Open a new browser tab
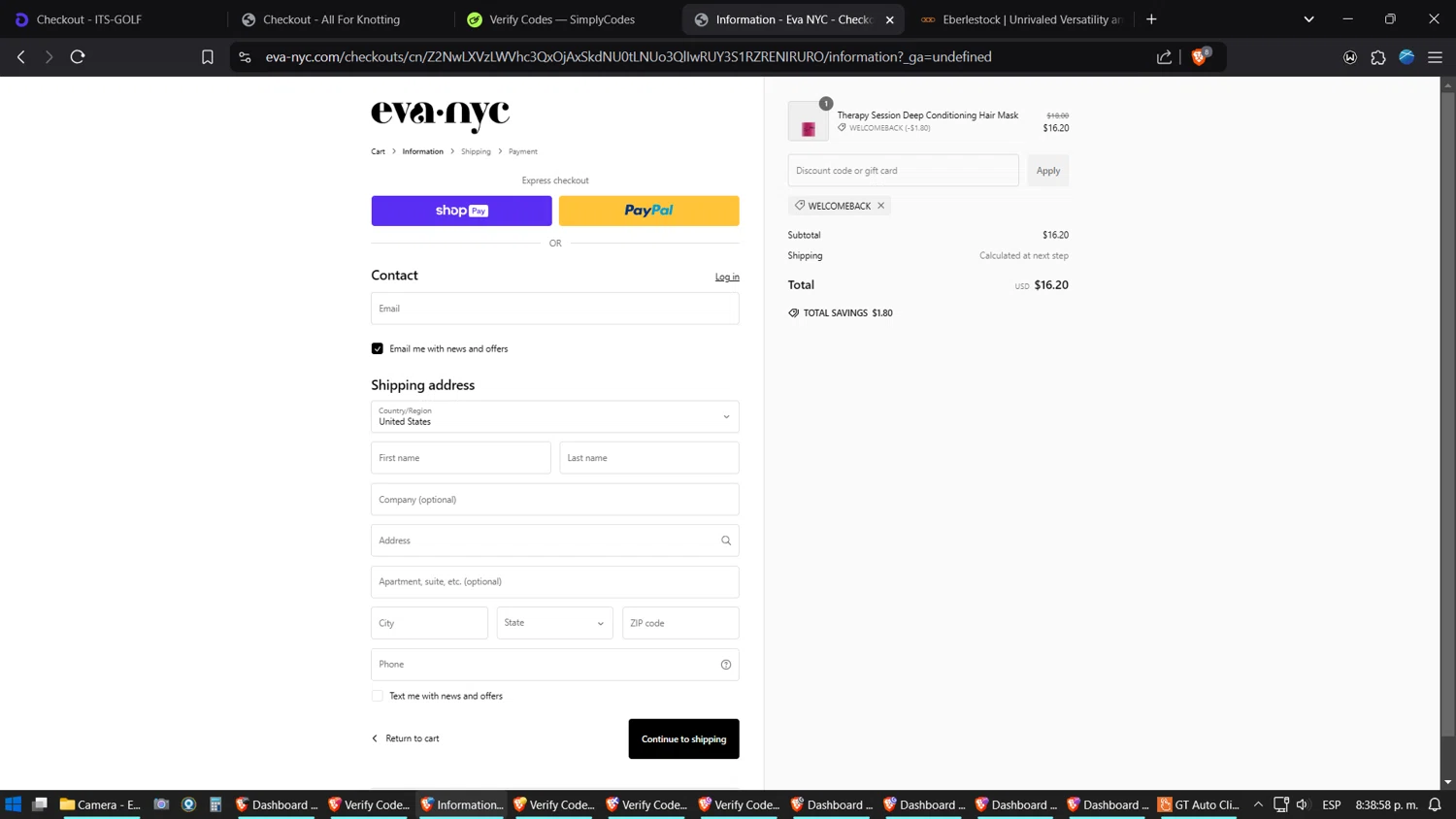 (1151, 19)
